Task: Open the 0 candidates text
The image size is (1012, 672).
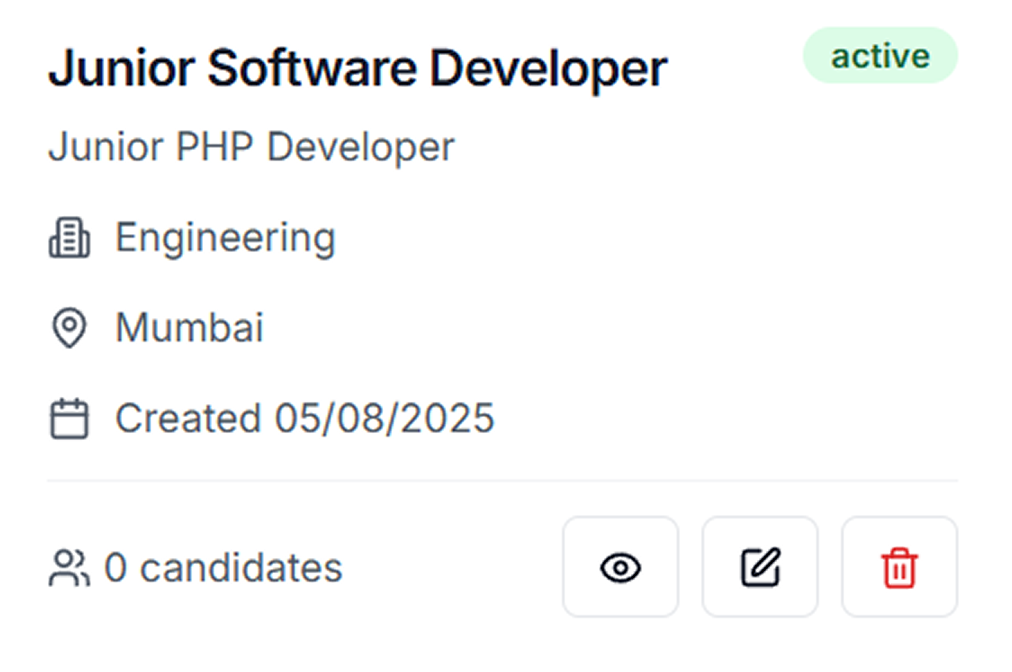Action: 223,568
